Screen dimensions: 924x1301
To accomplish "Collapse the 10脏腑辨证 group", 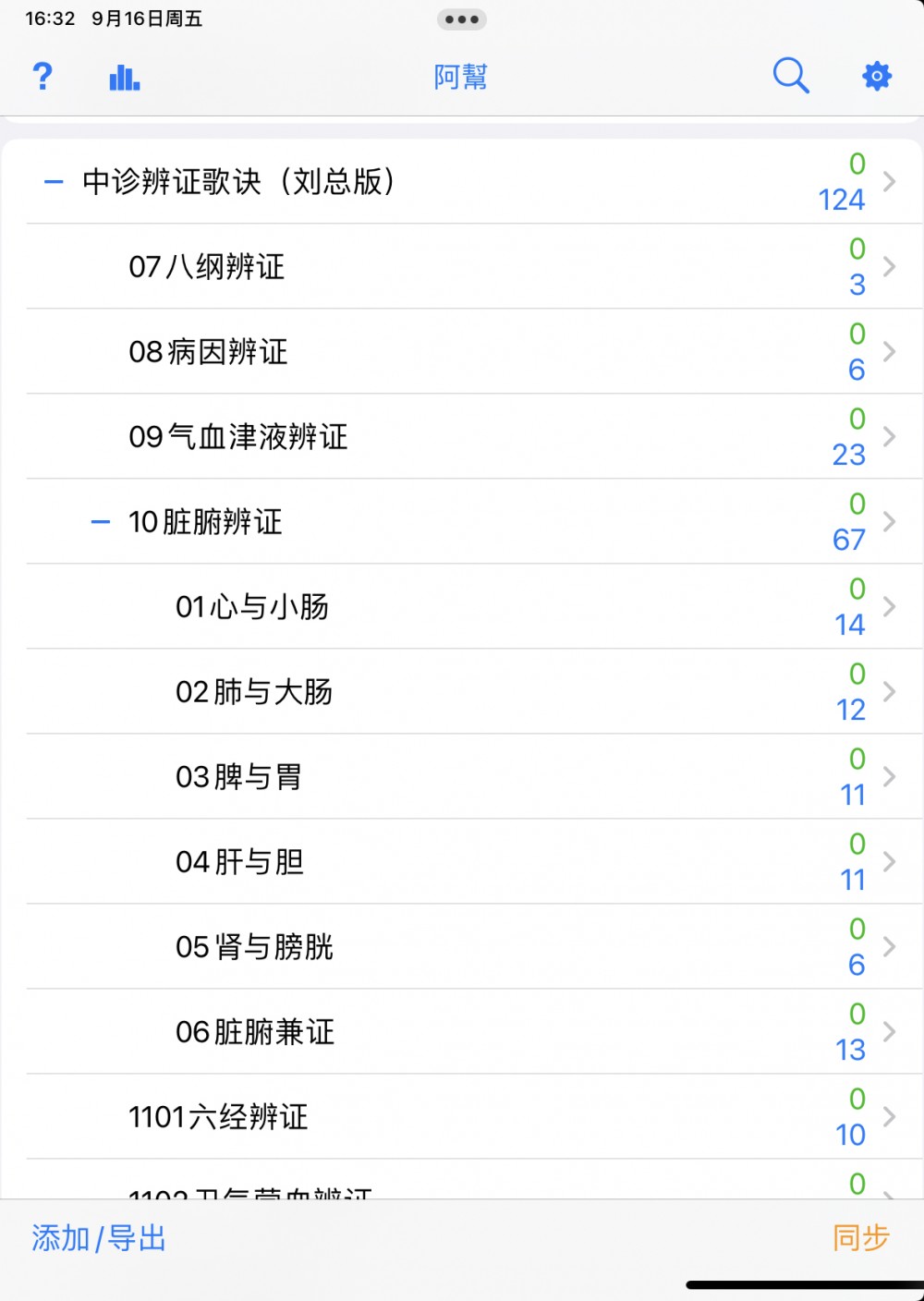I will (x=100, y=522).
